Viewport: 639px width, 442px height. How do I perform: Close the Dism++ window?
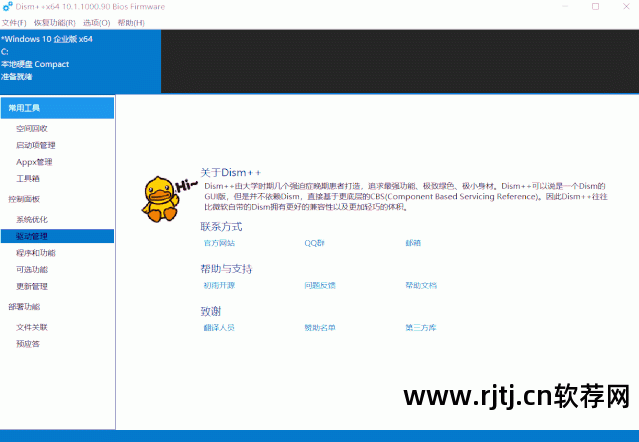626,7
